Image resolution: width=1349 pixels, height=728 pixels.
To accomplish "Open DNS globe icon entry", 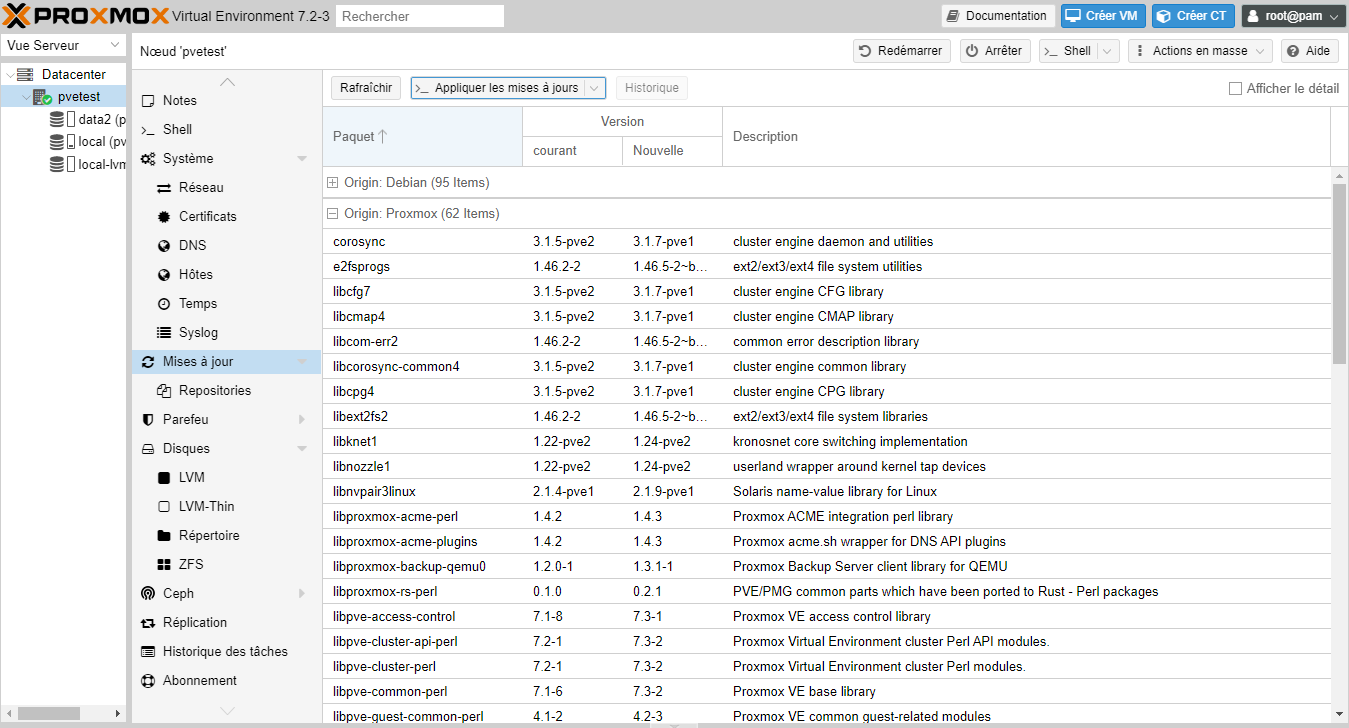I will pyautogui.click(x=164, y=245).
